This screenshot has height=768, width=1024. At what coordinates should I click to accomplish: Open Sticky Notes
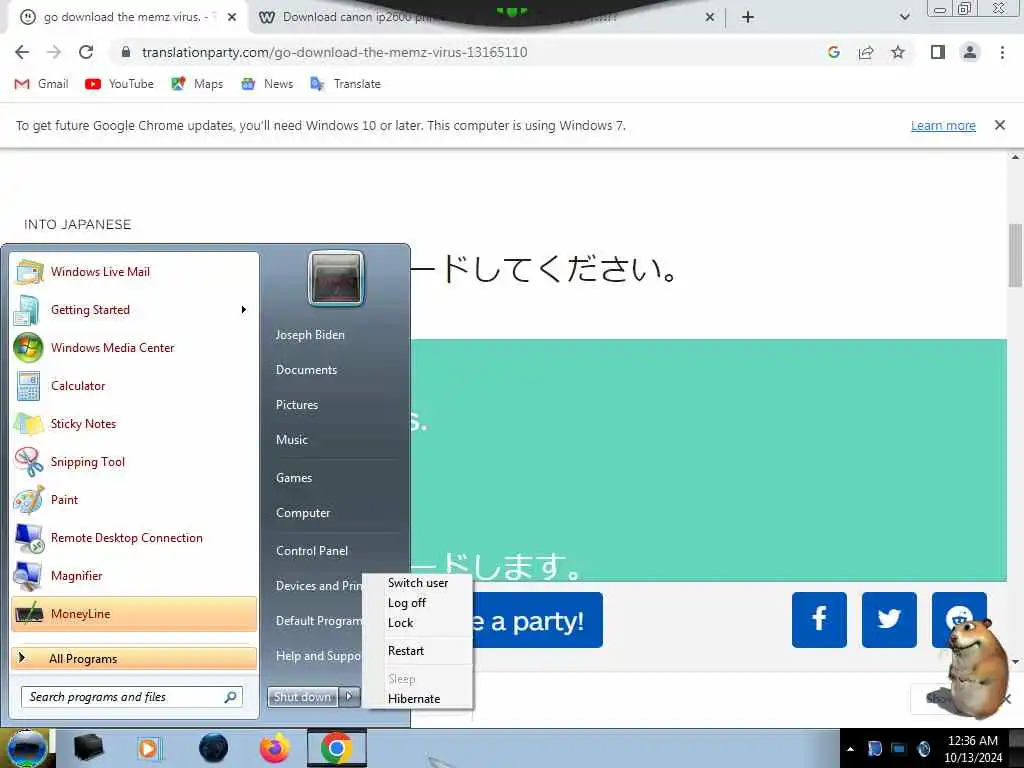134,423
